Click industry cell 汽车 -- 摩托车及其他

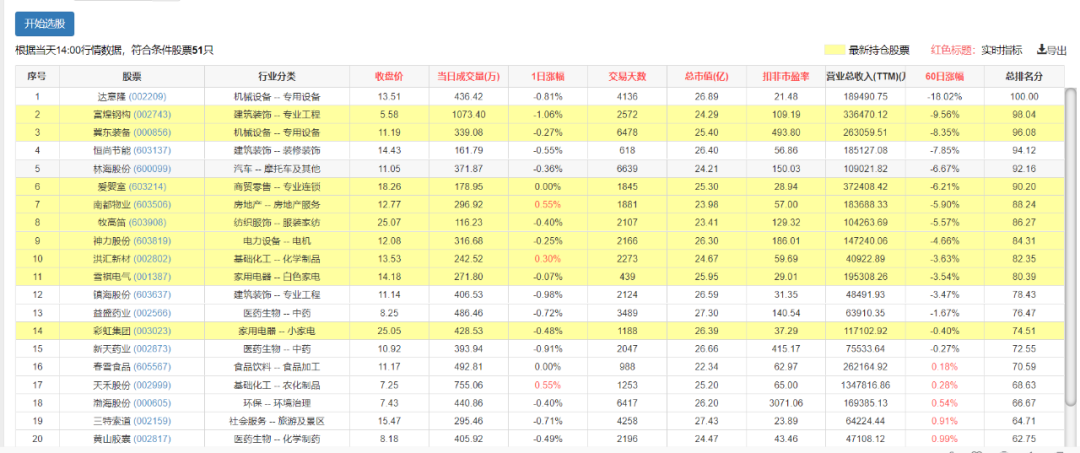[x=278, y=169]
